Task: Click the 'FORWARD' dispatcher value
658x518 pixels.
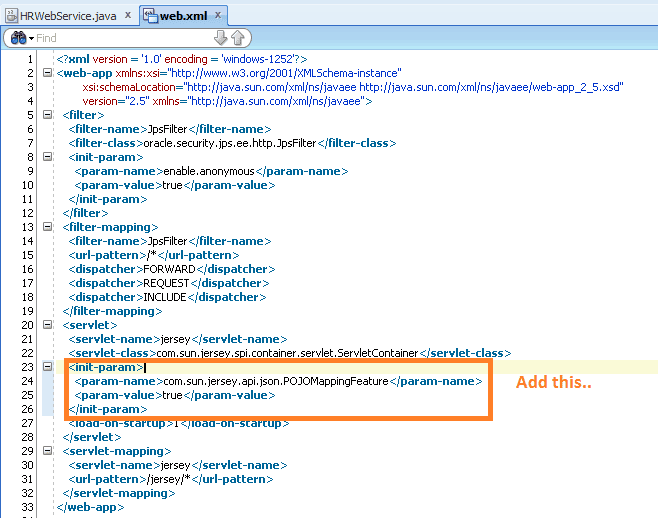Action: pos(170,269)
